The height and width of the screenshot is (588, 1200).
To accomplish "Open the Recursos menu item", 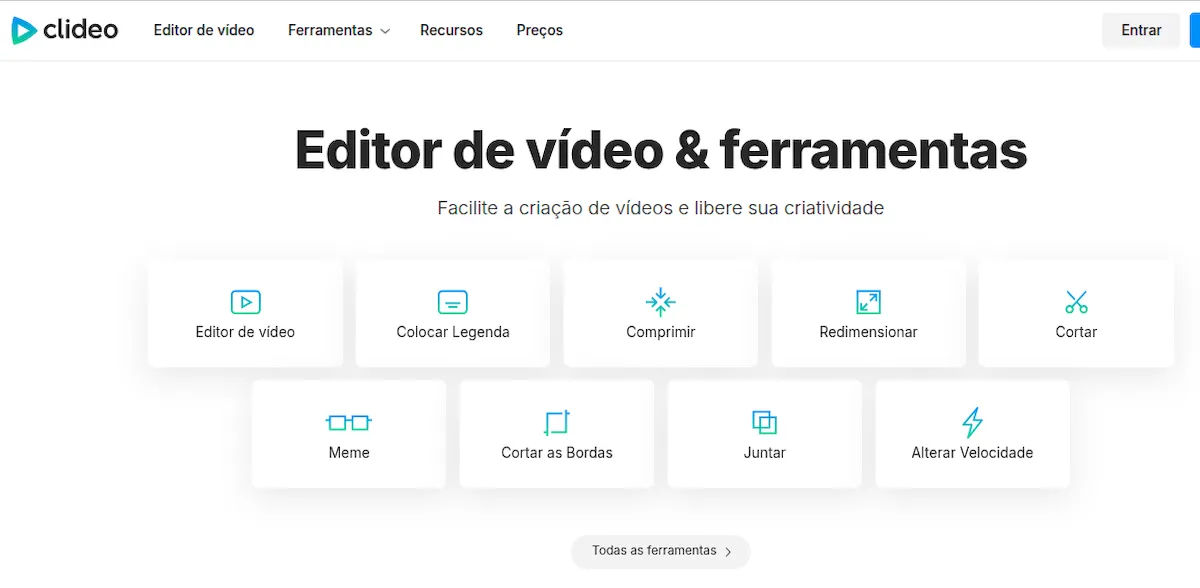I will click(x=451, y=30).
